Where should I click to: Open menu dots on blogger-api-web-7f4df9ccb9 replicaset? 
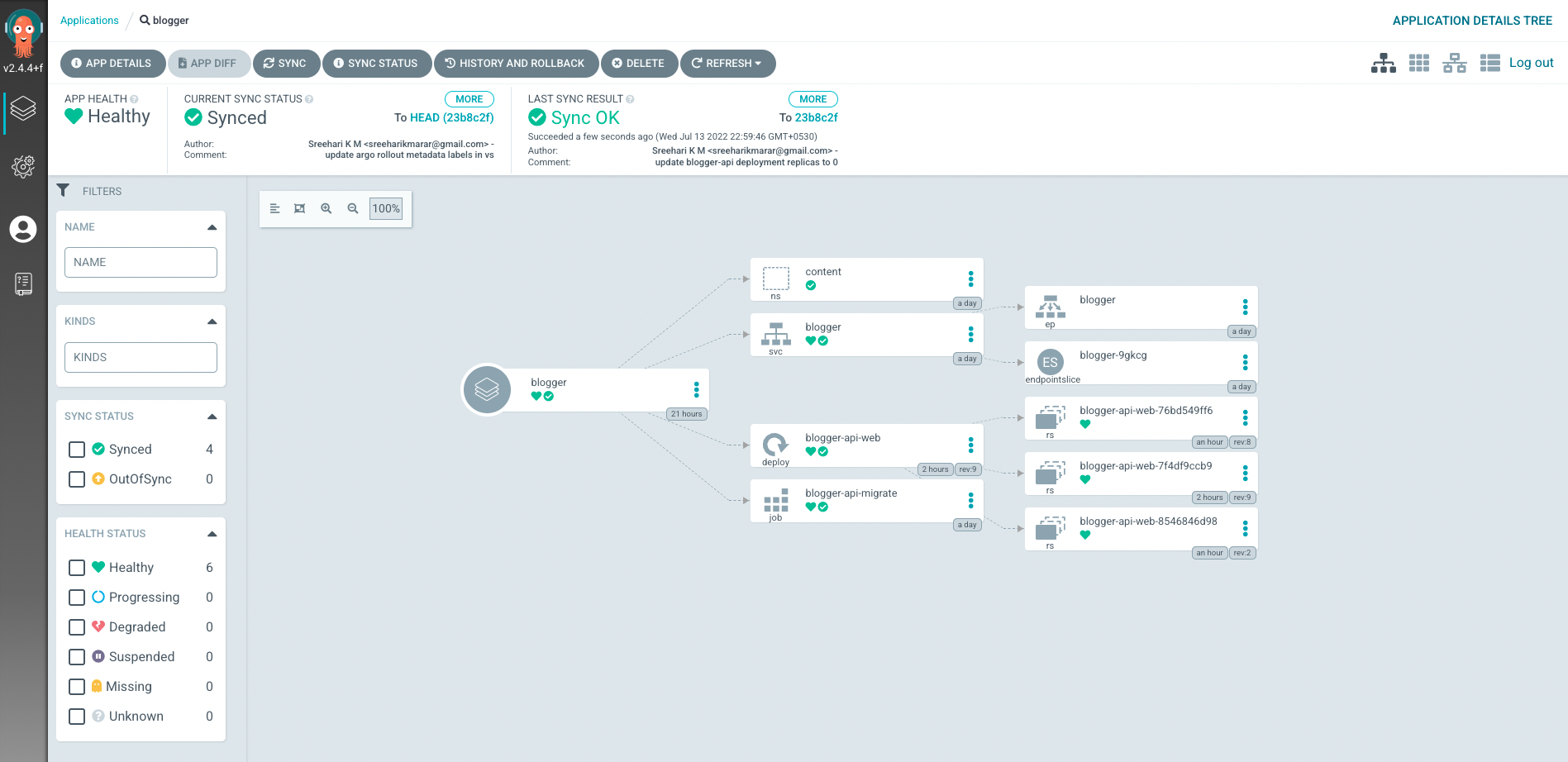(x=1245, y=473)
